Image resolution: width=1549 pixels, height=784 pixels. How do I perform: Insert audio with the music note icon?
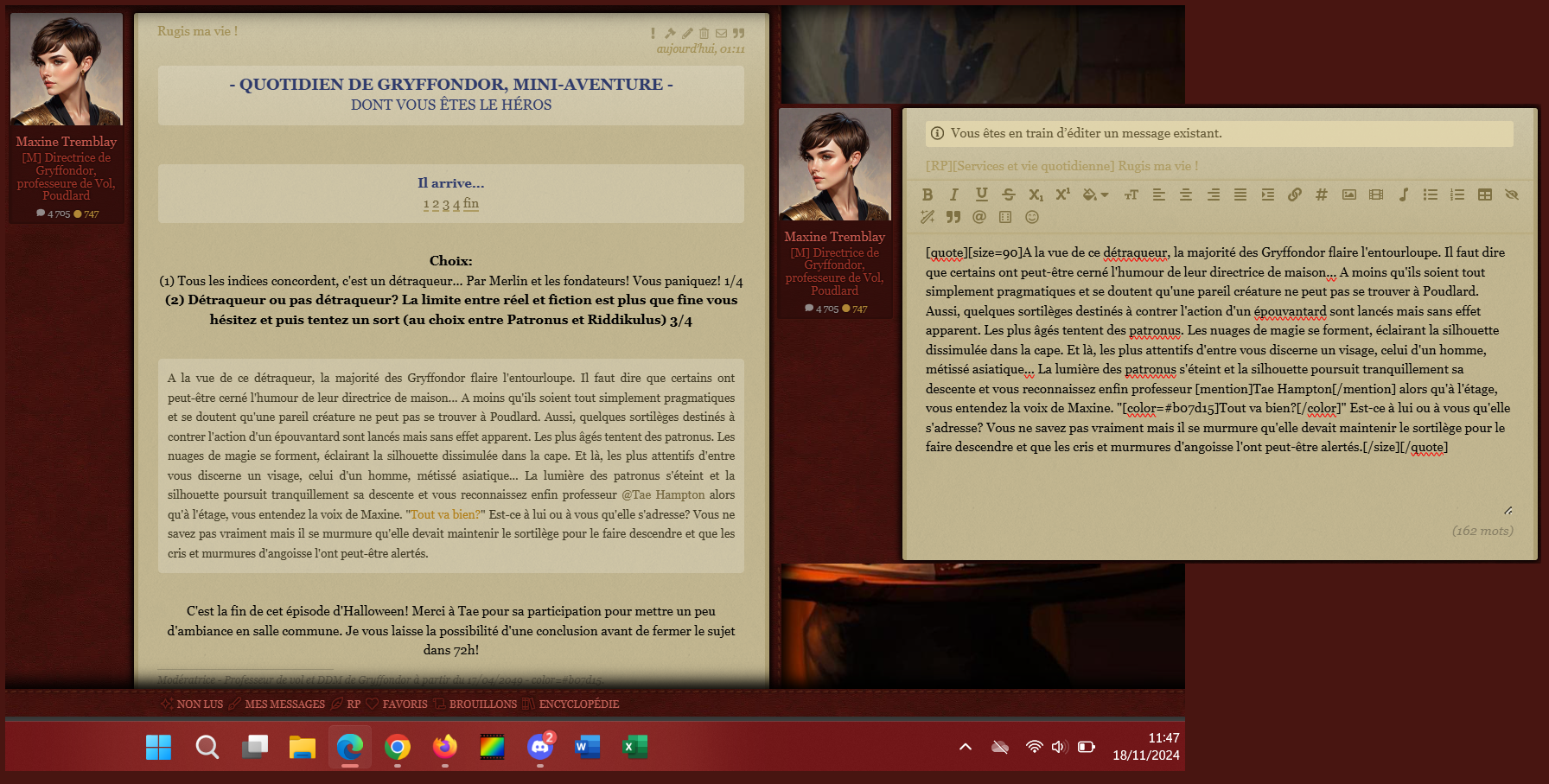click(1404, 194)
